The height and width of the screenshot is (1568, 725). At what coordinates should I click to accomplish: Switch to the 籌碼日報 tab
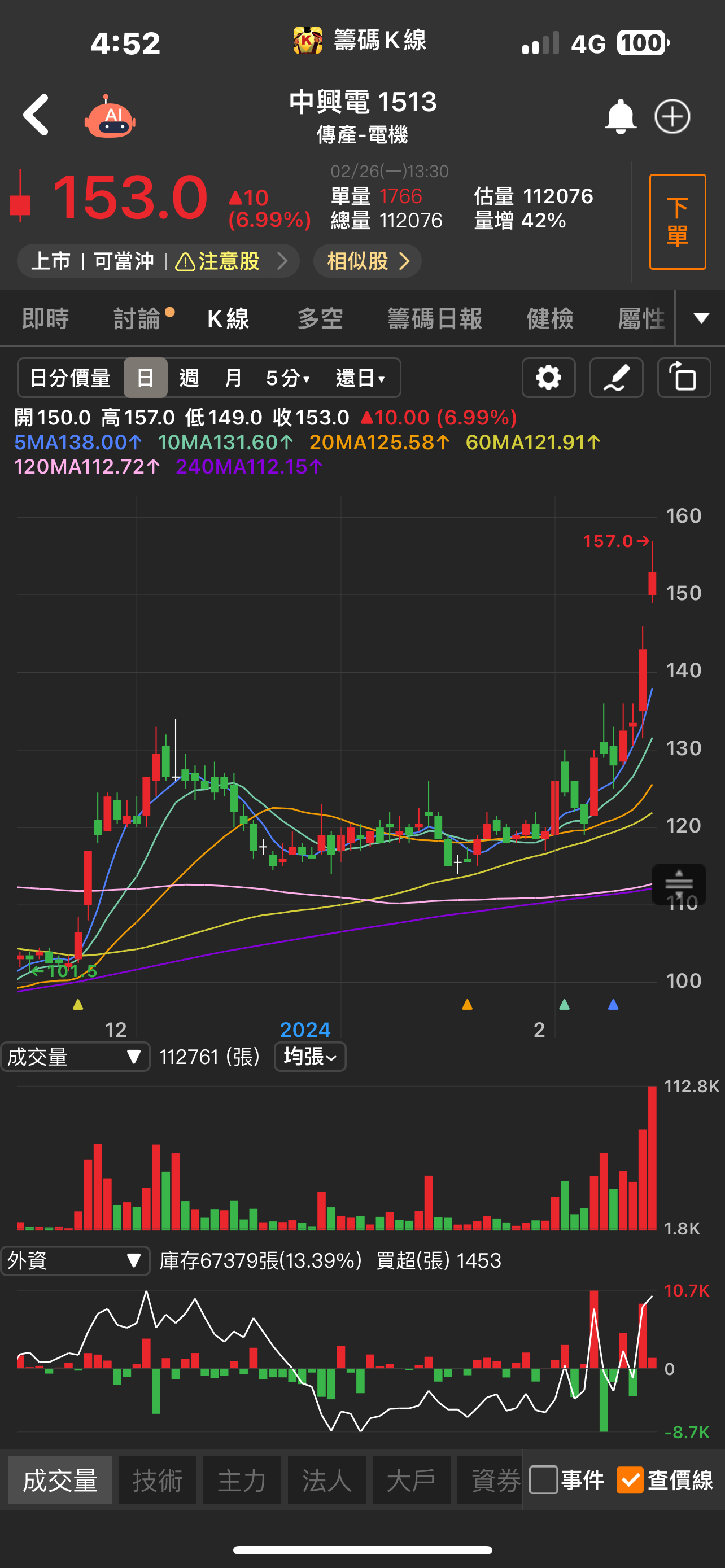pyautogui.click(x=435, y=318)
